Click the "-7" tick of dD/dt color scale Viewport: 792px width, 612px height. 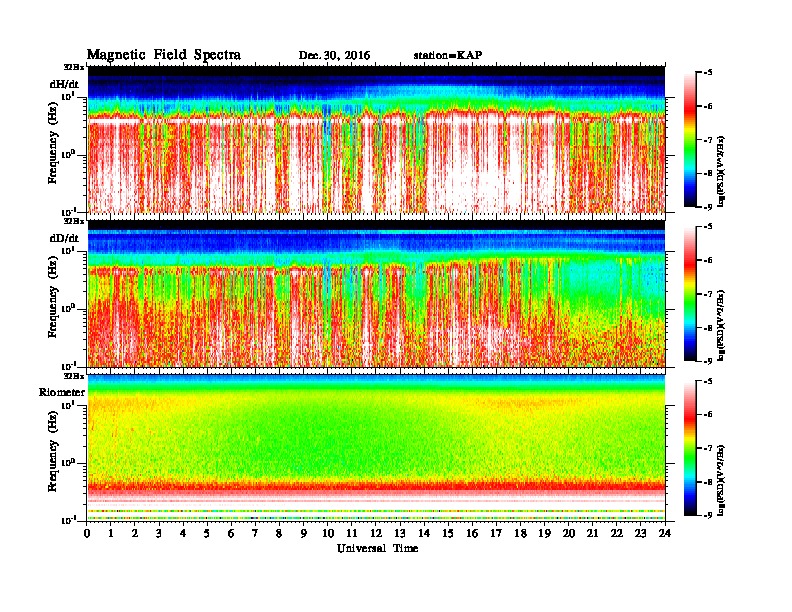[x=708, y=294]
